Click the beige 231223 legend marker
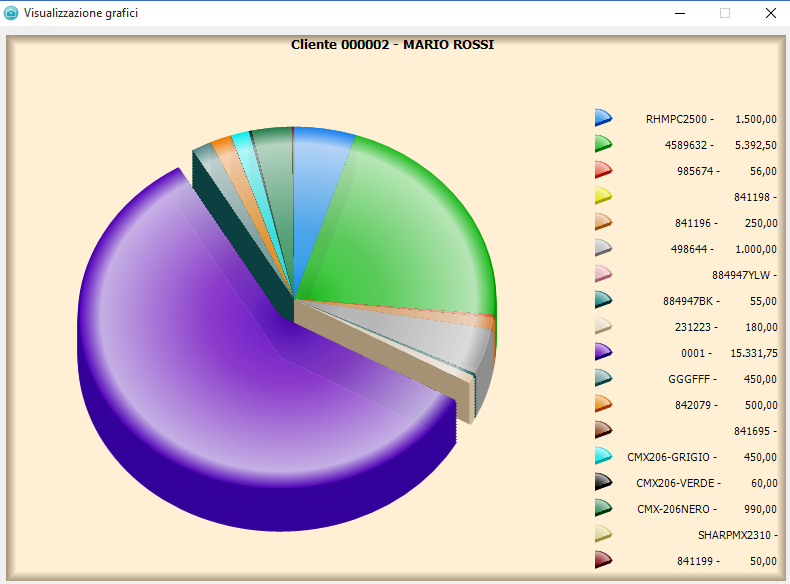 coord(603,326)
